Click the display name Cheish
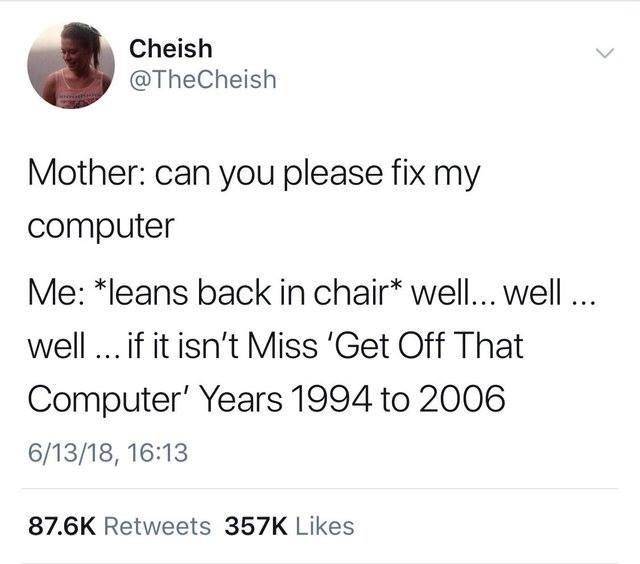Viewport: 640px width, 564px height. coord(171,48)
